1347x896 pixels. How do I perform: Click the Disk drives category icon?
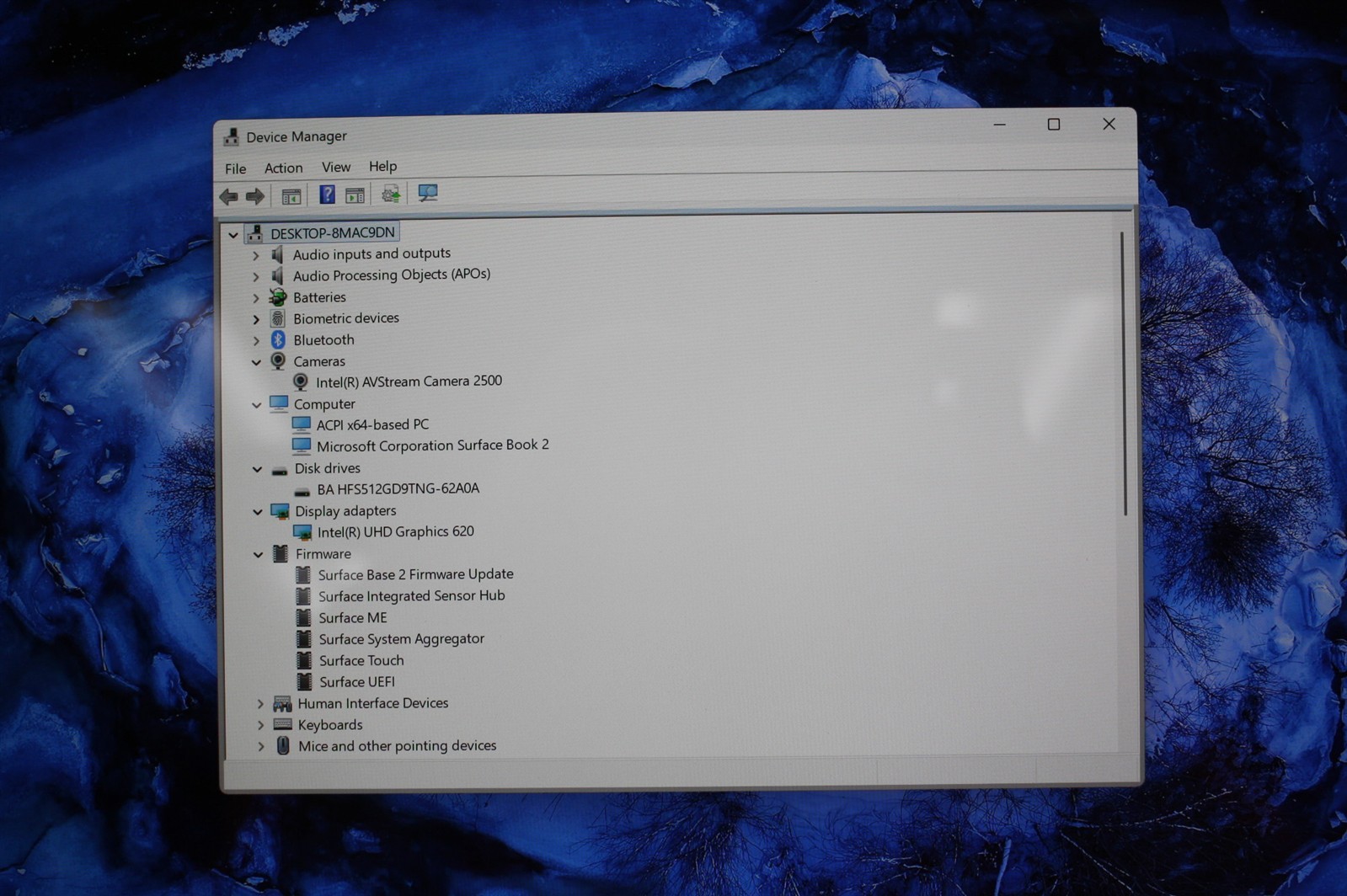(x=280, y=470)
